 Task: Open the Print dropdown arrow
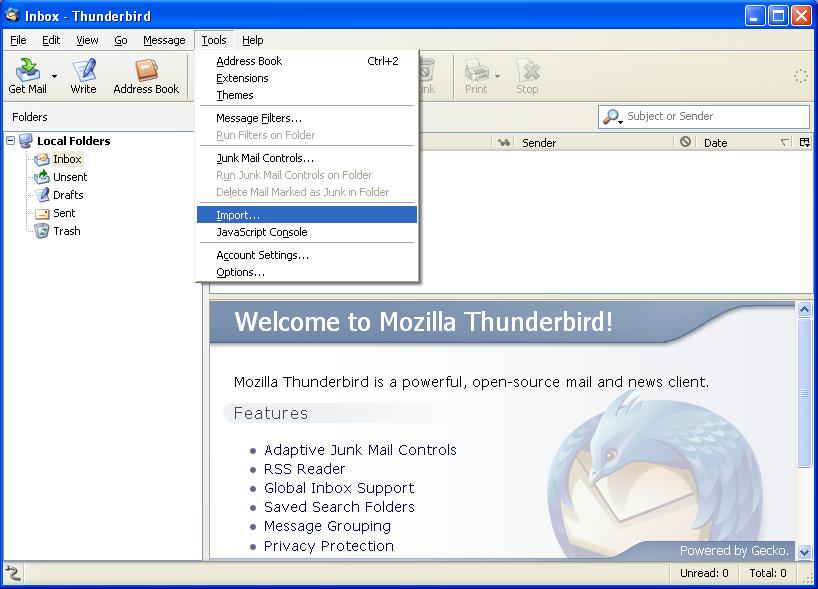pos(497,76)
